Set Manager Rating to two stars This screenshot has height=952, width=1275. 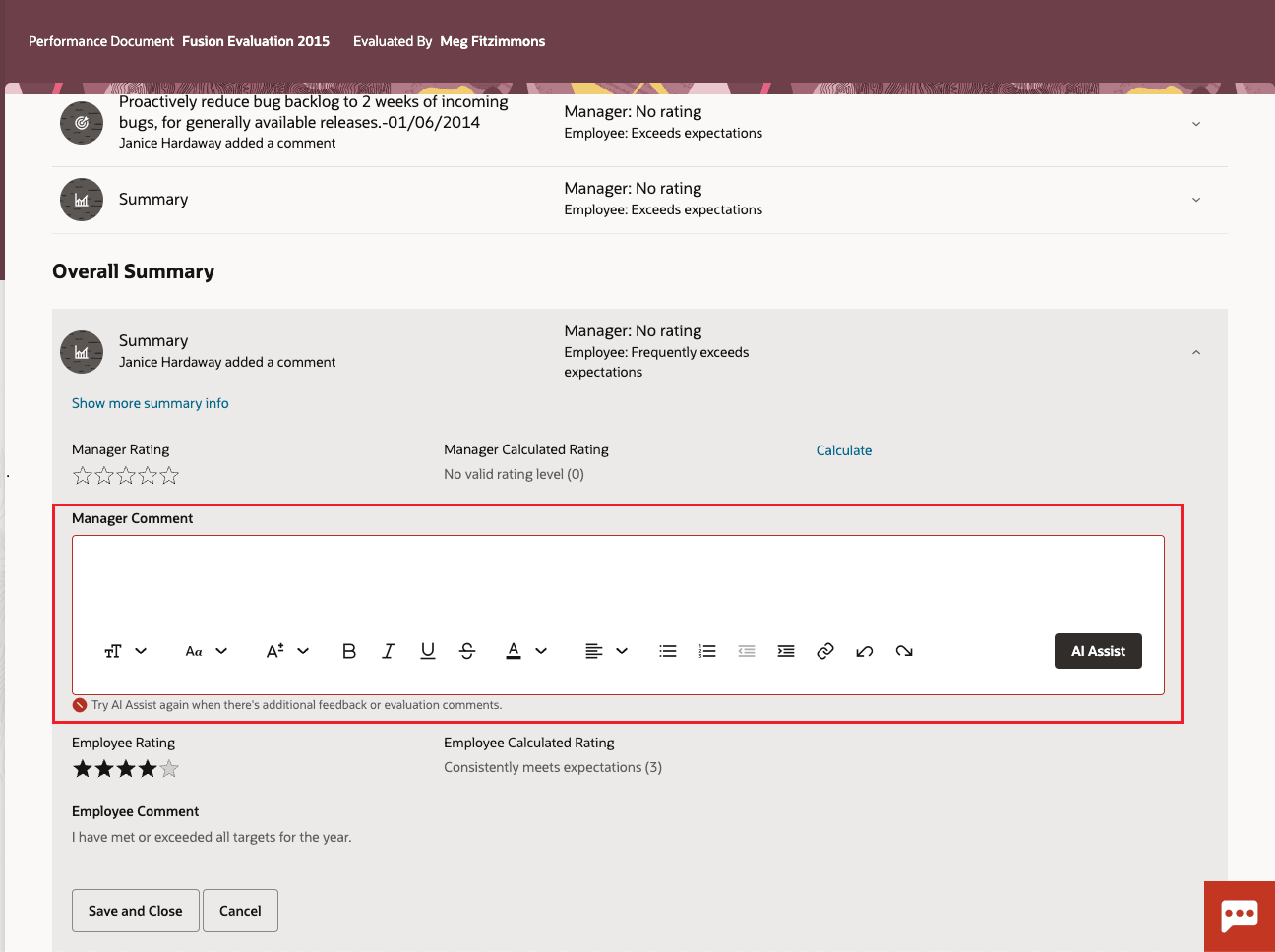(104, 476)
